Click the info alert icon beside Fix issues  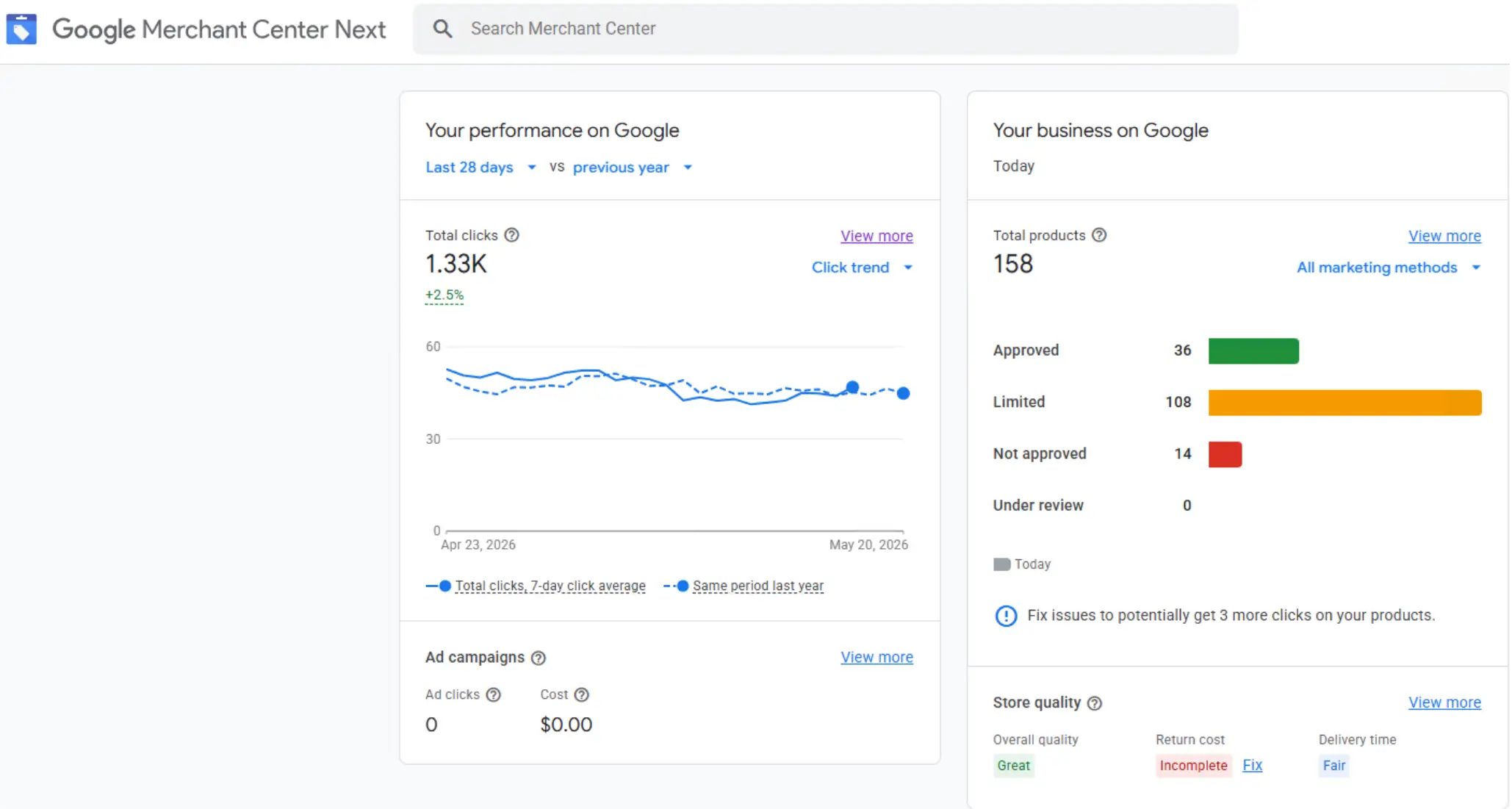coord(1006,616)
